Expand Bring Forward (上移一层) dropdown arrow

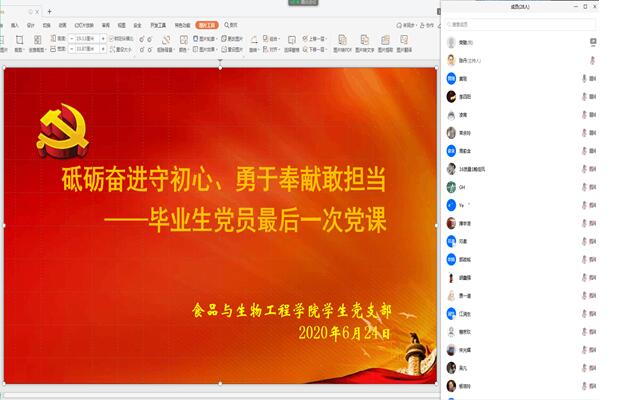click(x=326, y=39)
